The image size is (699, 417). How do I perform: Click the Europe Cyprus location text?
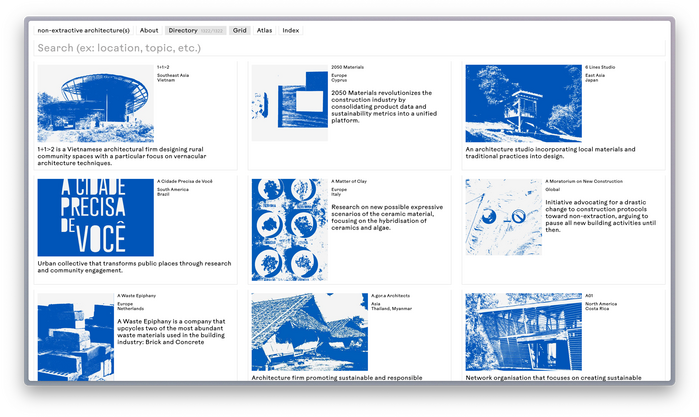339,78
